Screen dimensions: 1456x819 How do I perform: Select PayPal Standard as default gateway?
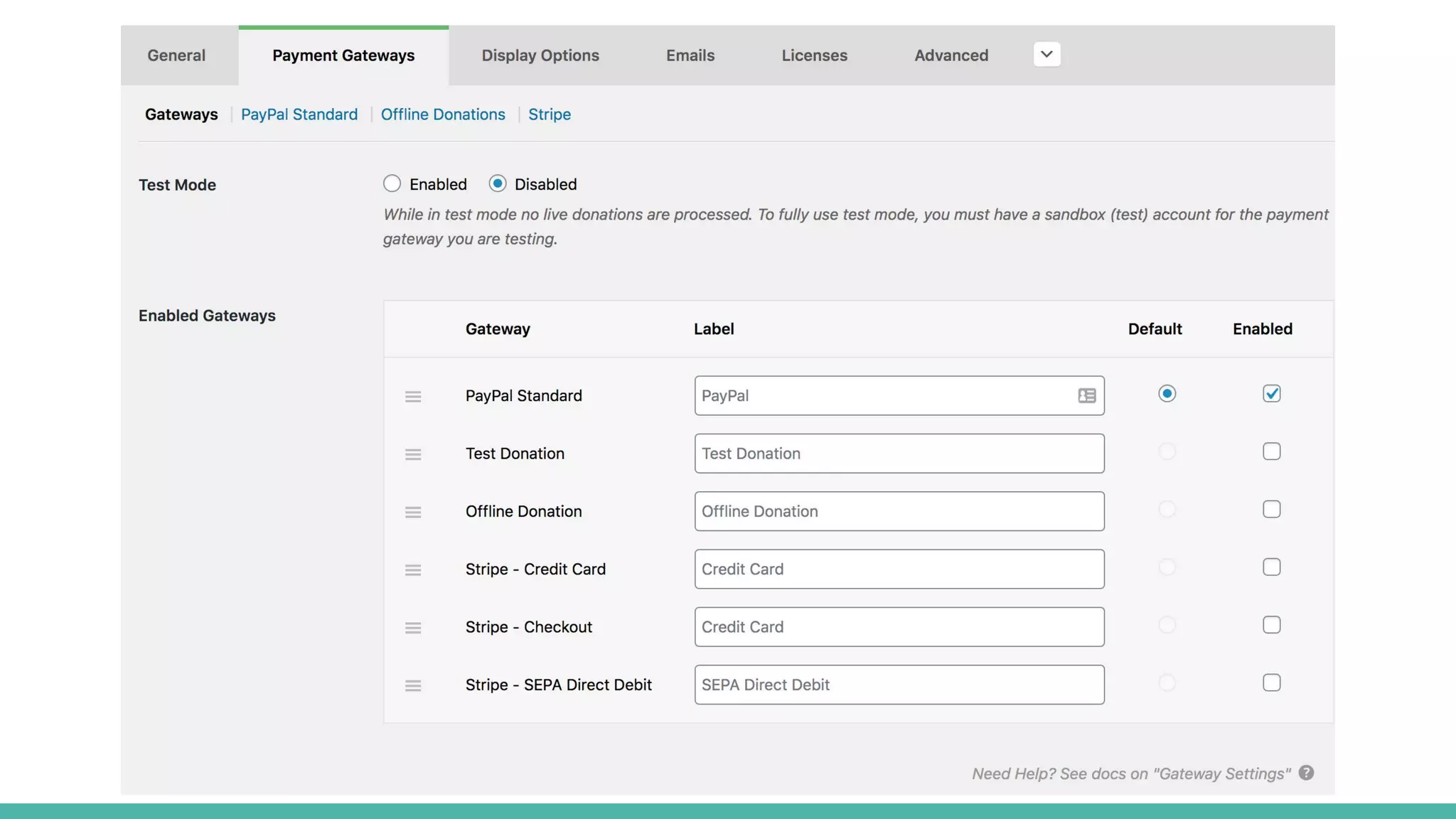(1167, 394)
